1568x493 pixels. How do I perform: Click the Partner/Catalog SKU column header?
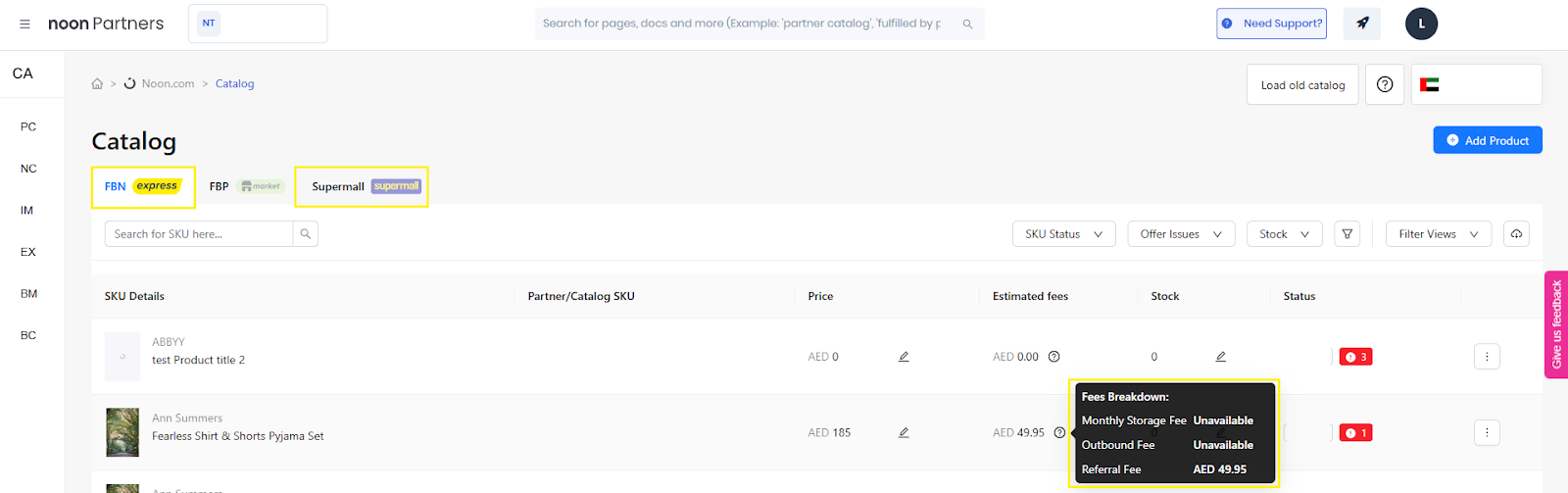coord(581,296)
